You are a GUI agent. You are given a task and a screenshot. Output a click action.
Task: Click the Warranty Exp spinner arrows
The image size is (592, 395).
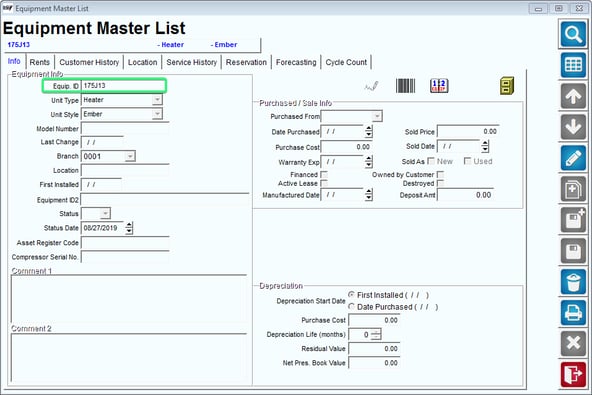coord(369,162)
